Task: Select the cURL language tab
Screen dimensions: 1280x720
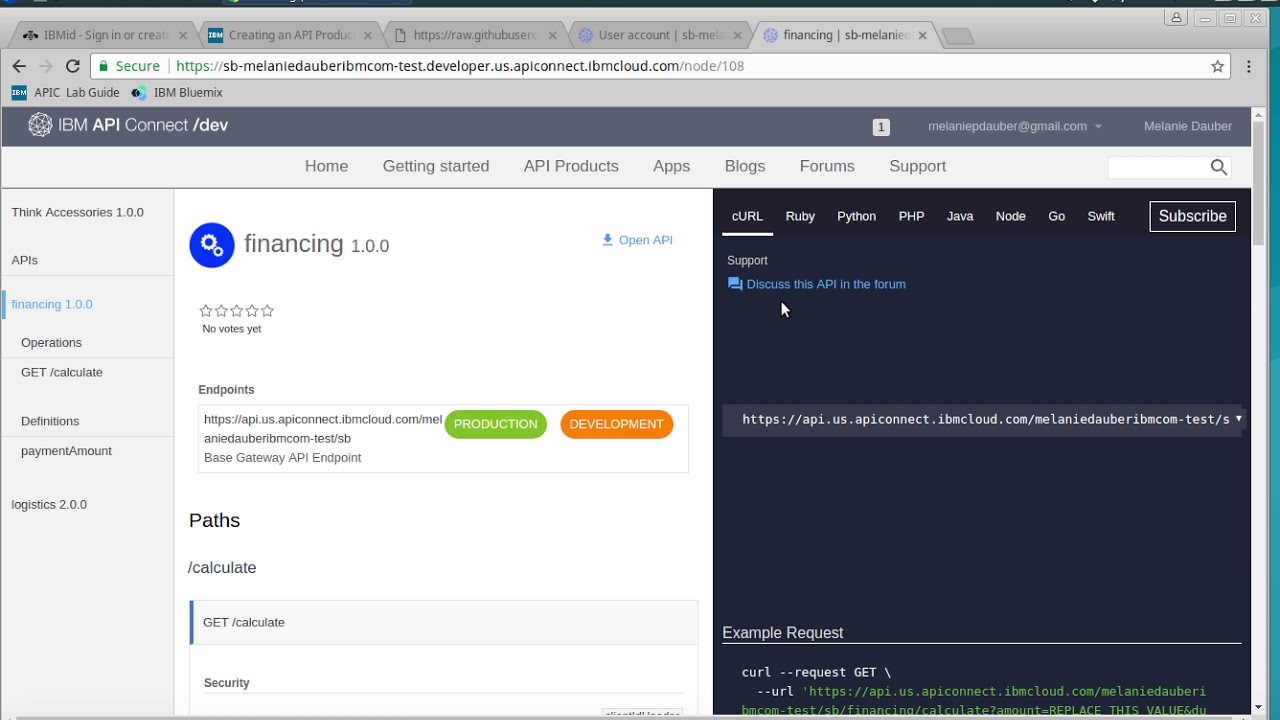Action: (747, 216)
